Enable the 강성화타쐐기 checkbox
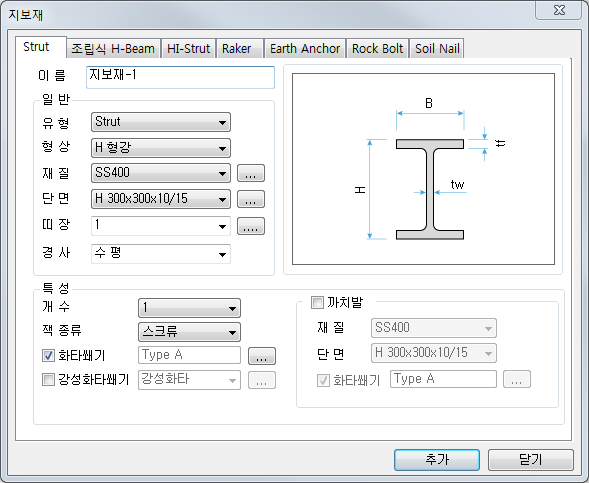Screen dimensions: 589x483 click(x=48, y=379)
